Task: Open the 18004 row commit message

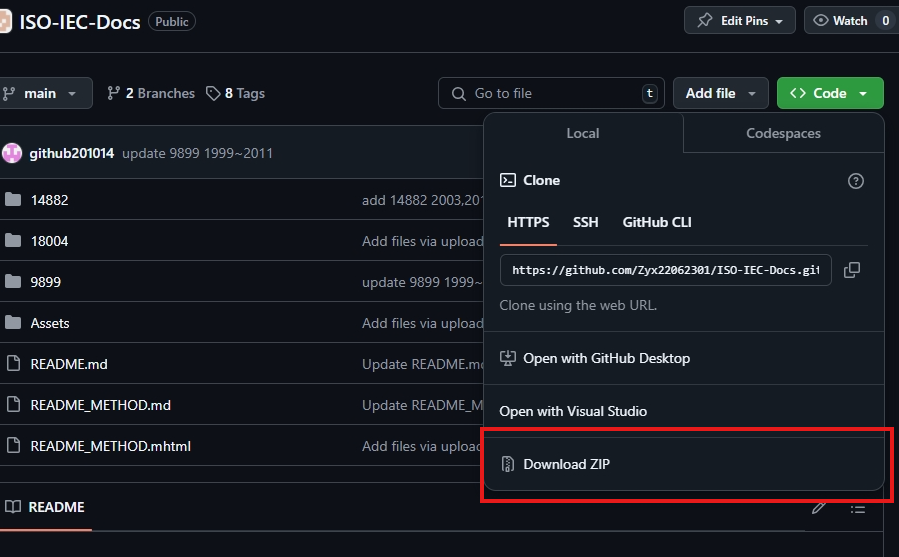Action: [423, 241]
